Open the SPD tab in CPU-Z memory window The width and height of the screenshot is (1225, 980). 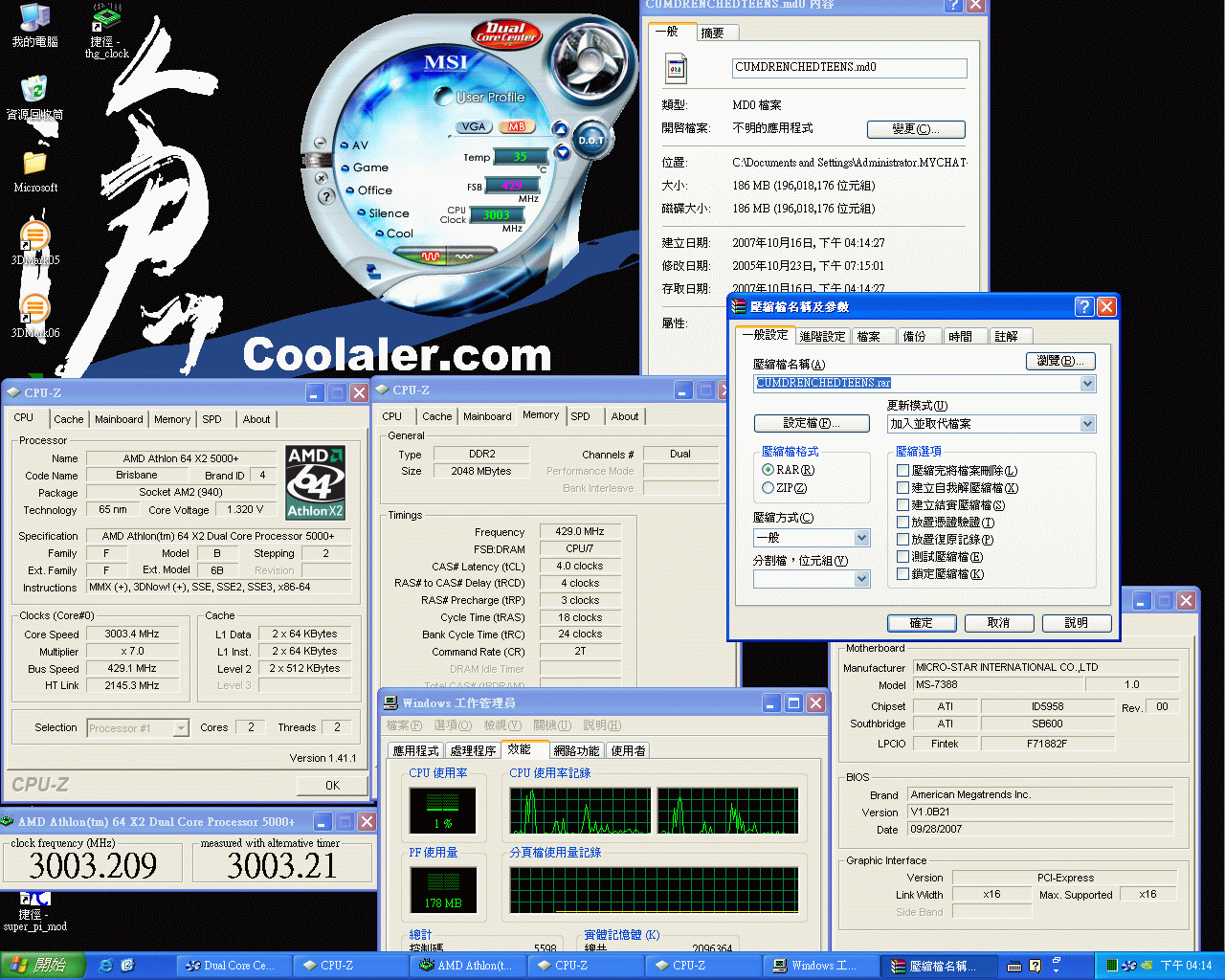coord(581,416)
